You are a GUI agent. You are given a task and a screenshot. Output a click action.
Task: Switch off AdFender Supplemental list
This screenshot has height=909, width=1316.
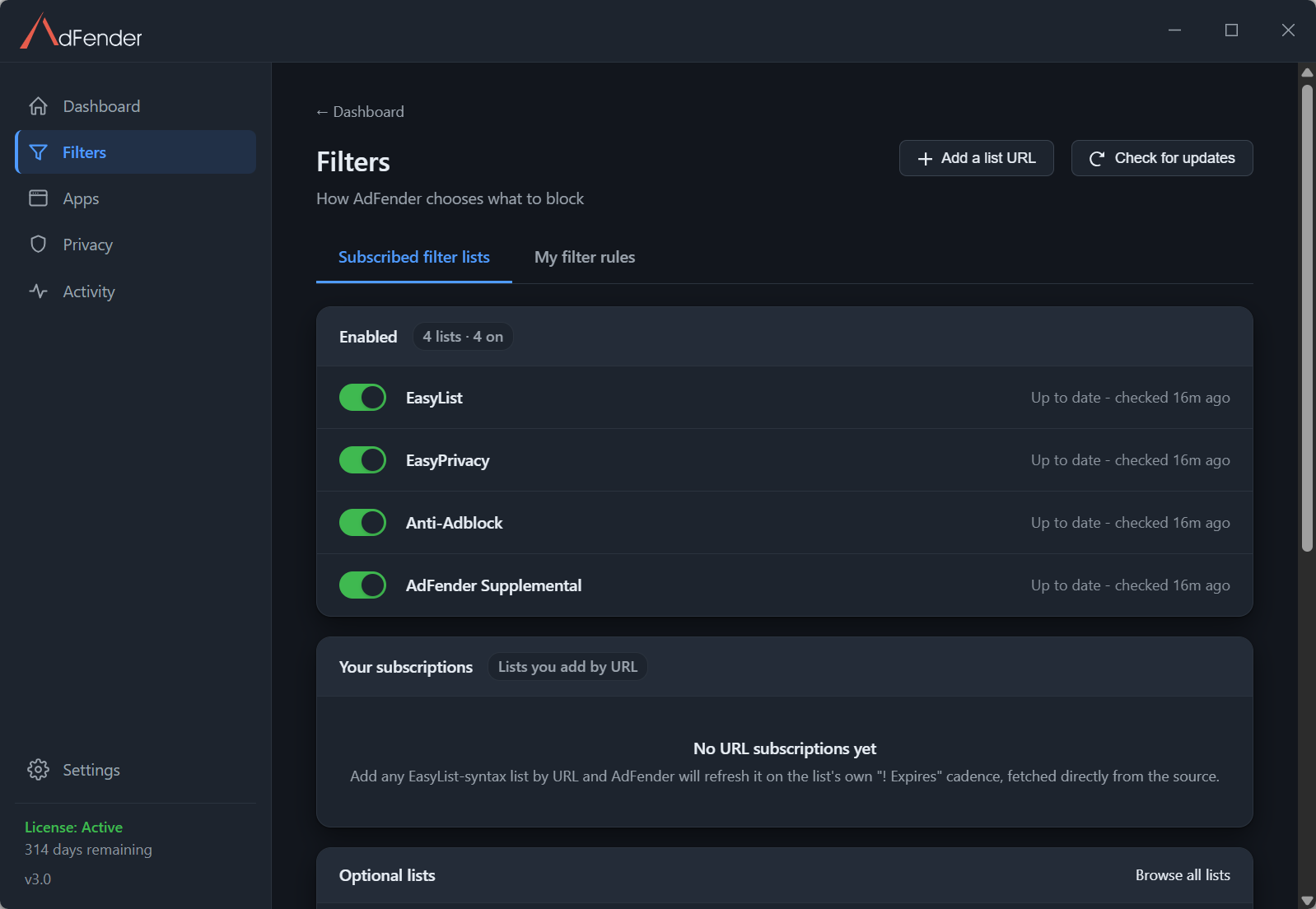[x=362, y=585]
